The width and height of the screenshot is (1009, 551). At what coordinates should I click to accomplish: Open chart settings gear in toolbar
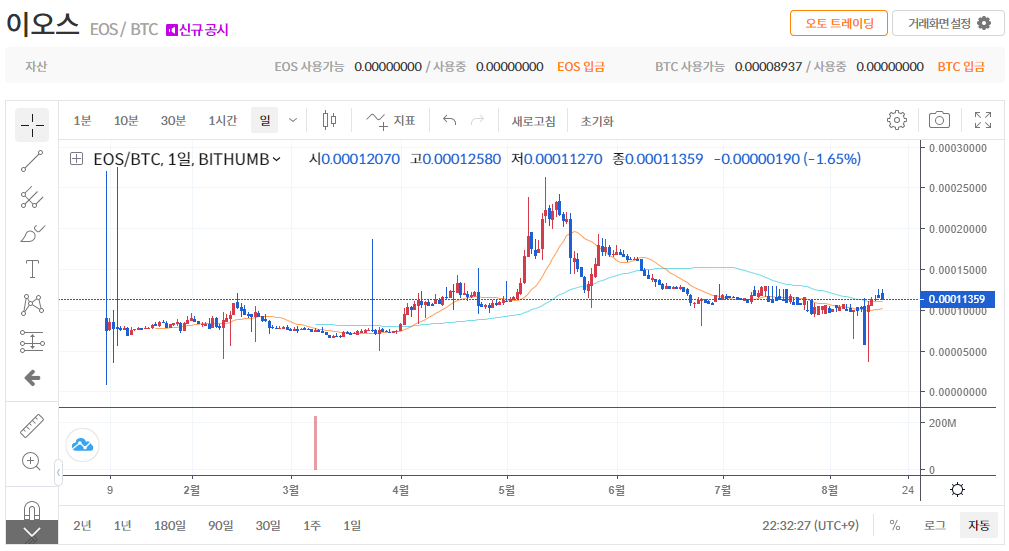coord(896,120)
